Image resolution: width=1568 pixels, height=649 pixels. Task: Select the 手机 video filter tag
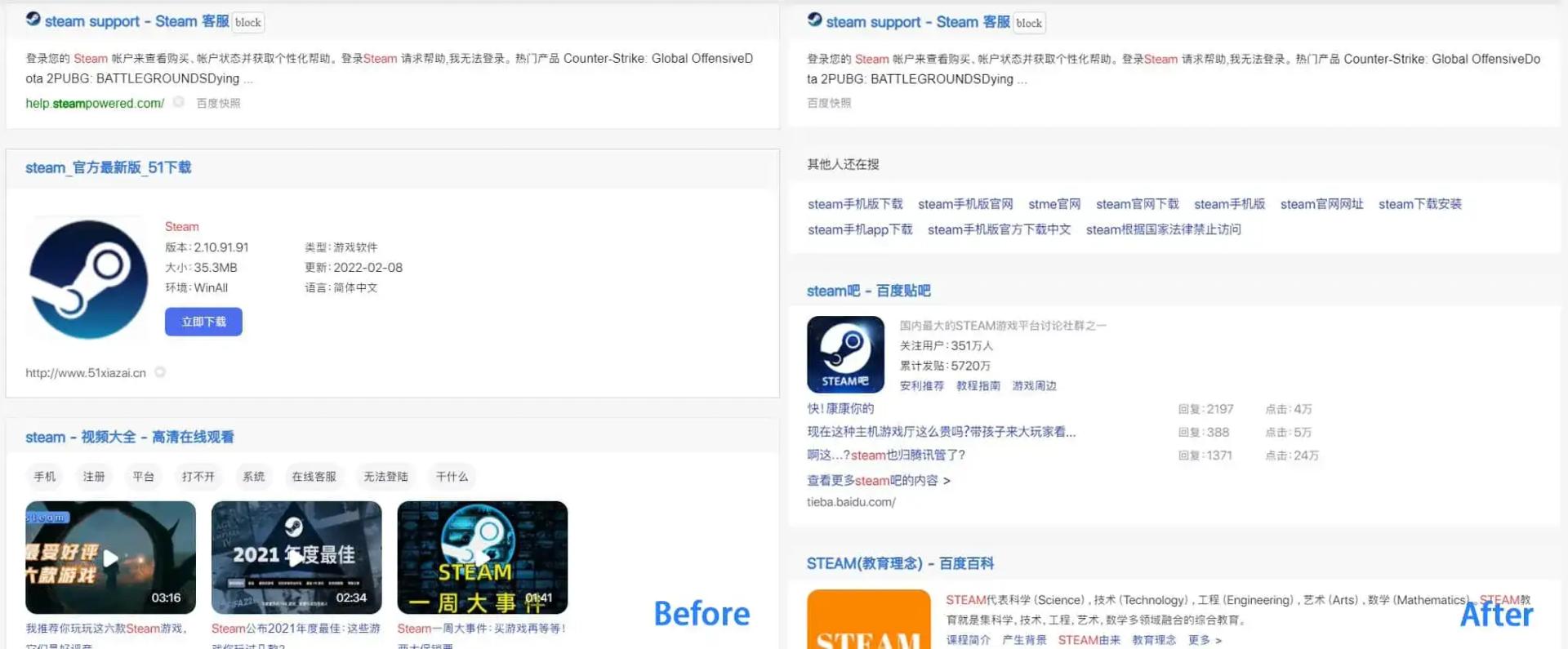click(x=45, y=476)
